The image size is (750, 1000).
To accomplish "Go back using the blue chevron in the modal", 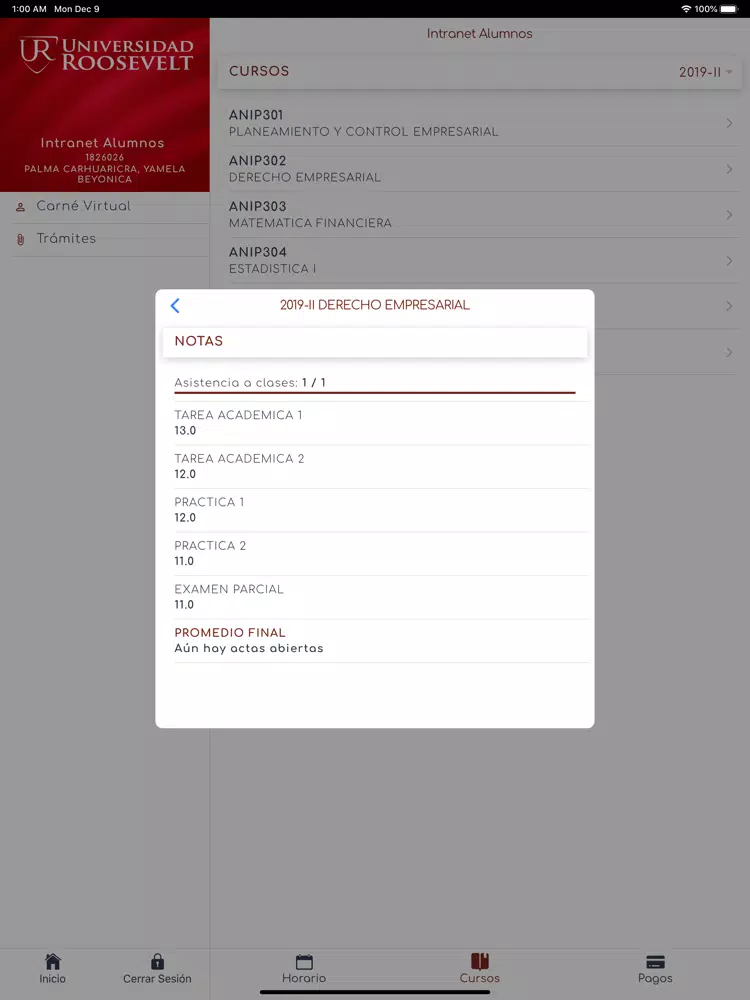I will 175,305.
